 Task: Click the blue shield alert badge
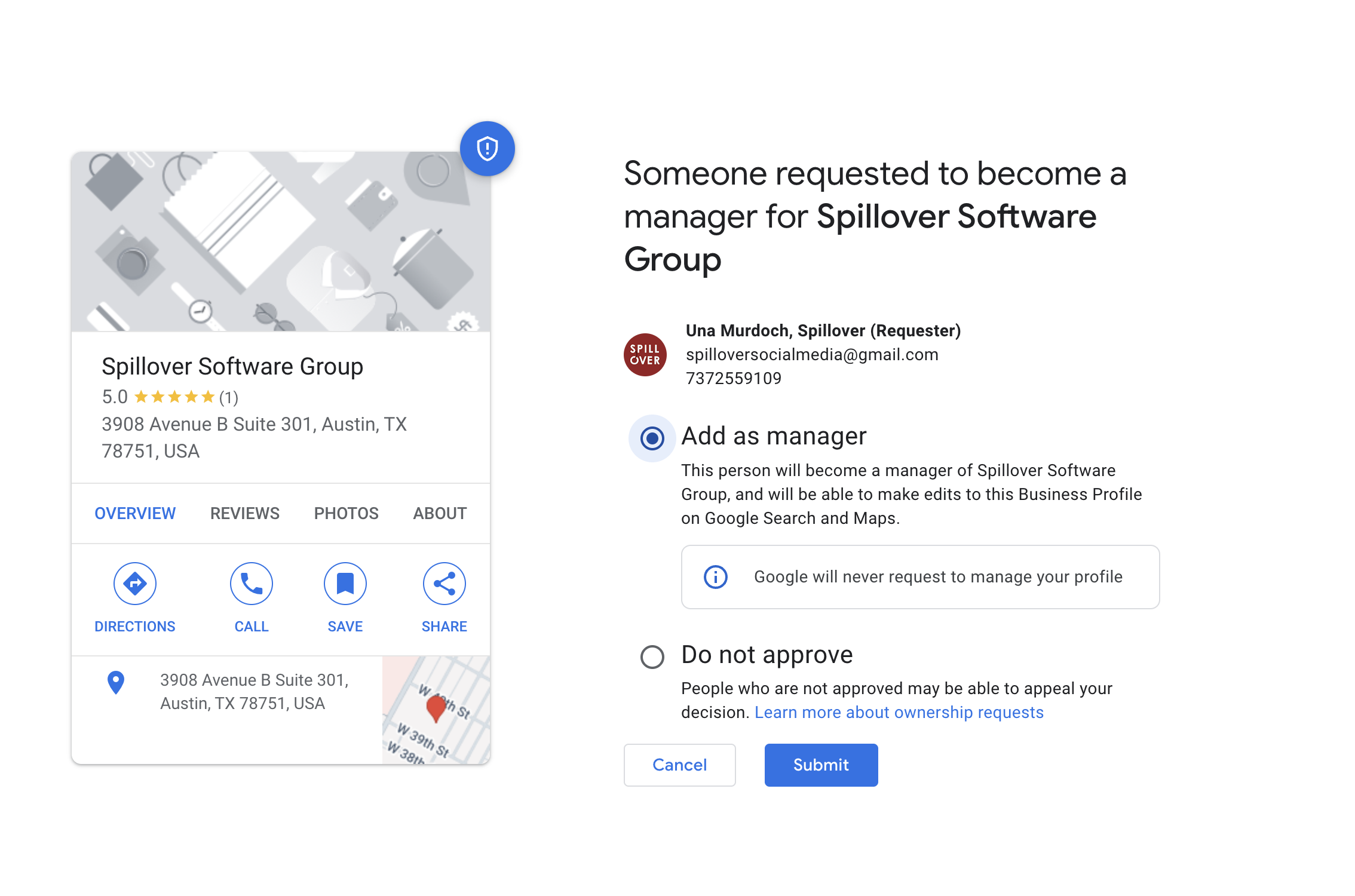487,149
